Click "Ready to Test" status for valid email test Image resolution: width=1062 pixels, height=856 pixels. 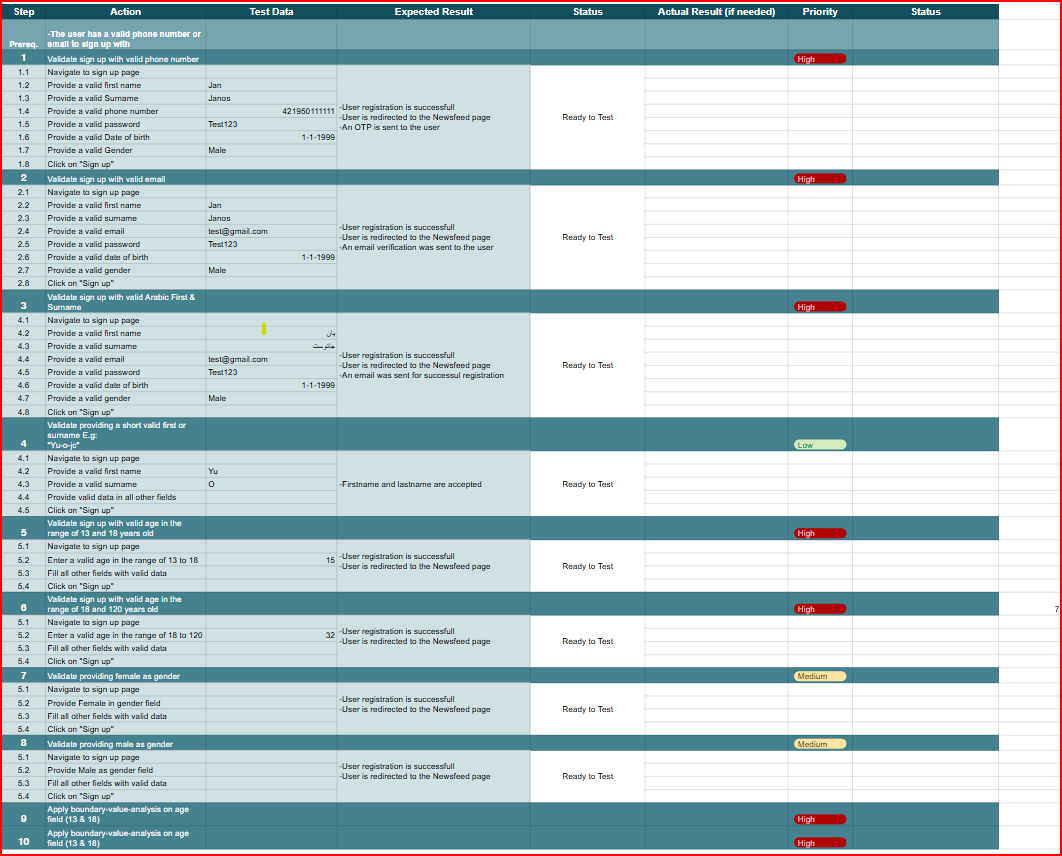[x=587, y=237]
